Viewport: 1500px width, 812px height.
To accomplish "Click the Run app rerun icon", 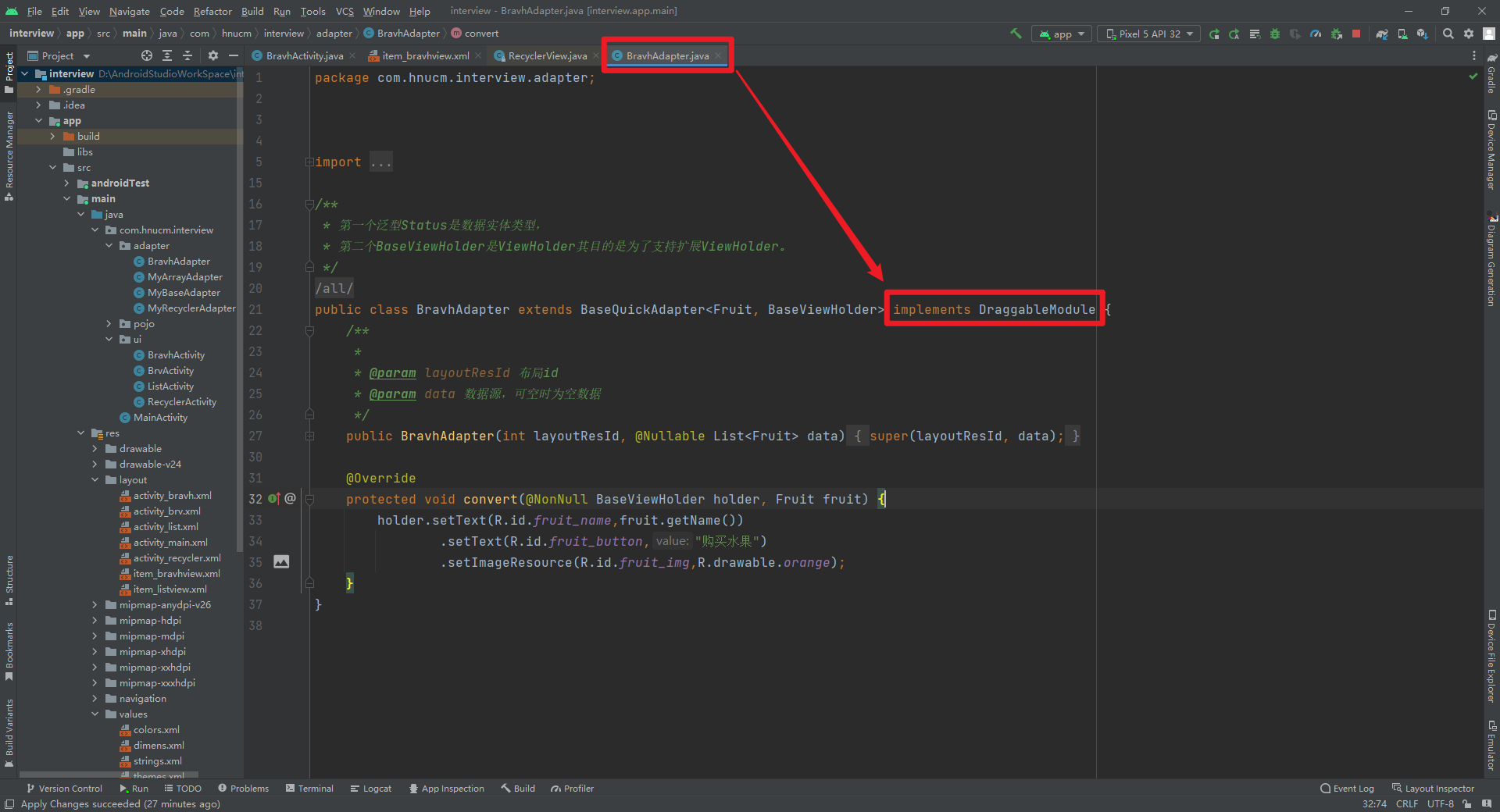I will (x=1214, y=34).
